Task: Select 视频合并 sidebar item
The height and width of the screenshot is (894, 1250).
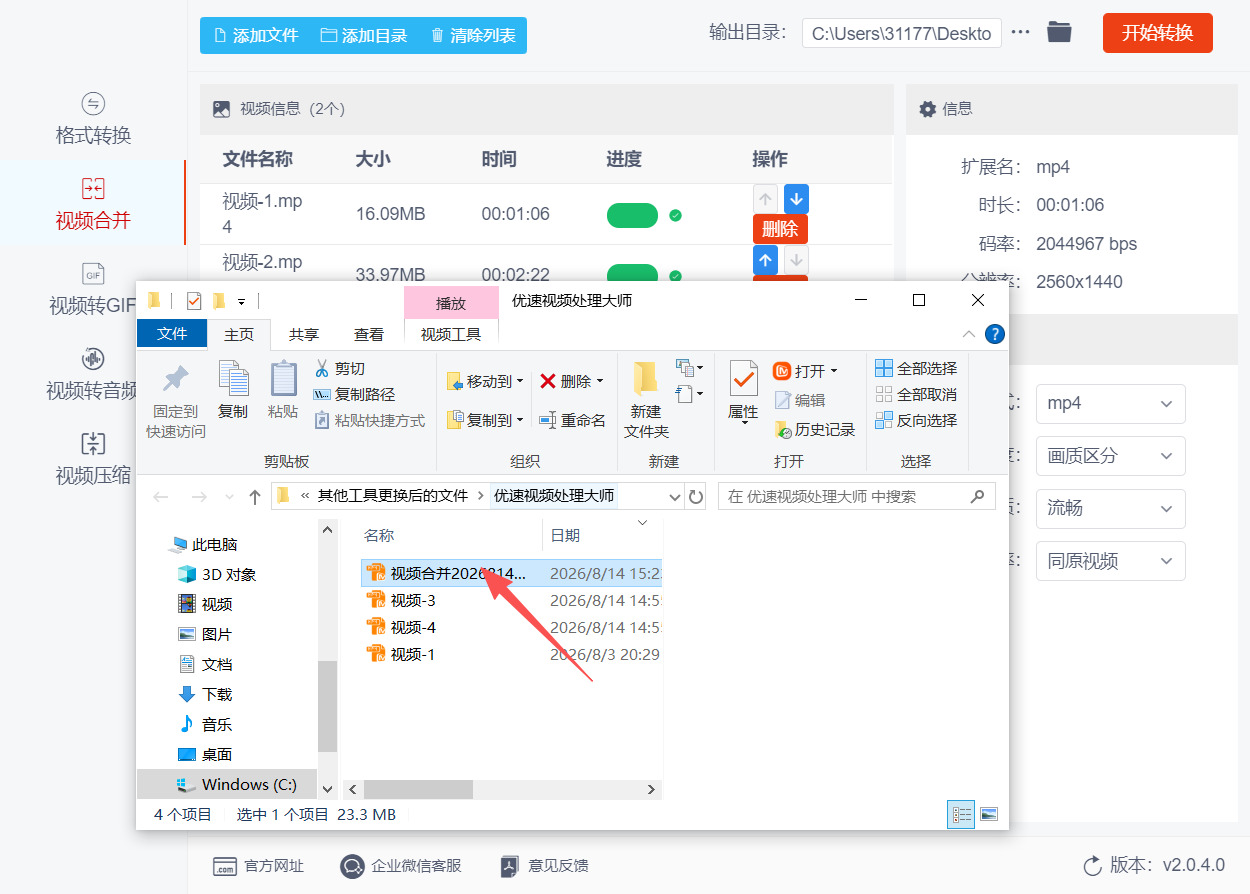Action: [x=93, y=204]
